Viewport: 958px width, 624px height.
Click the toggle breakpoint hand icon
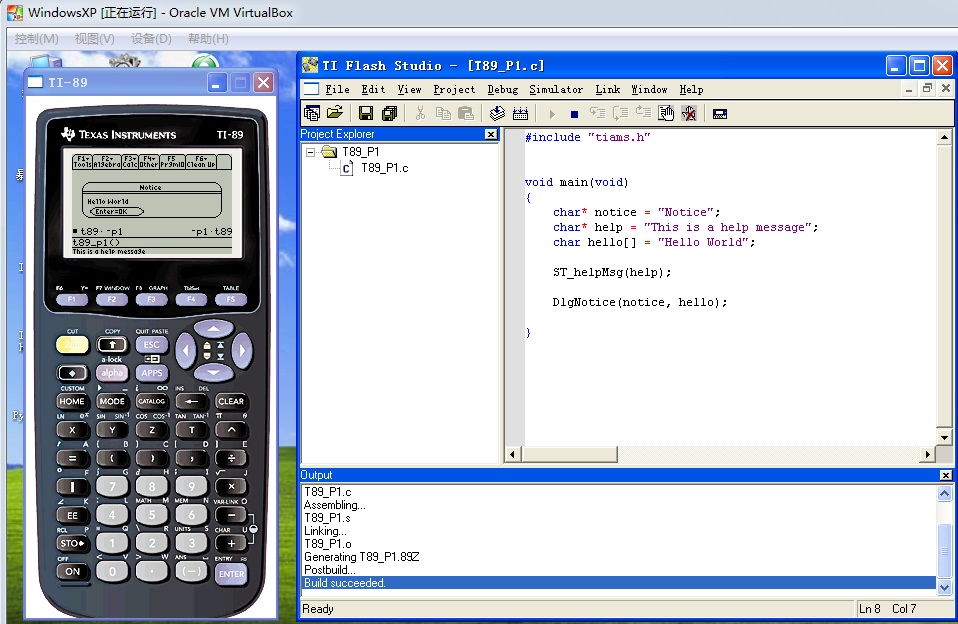click(x=666, y=113)
